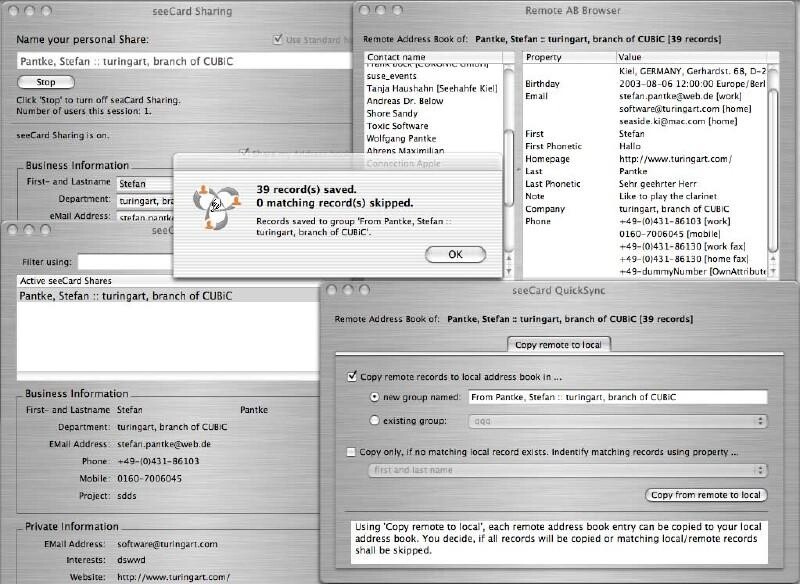This screenshot has height=584, width=800.
Task: Select contact Toxic Software
Action: [x=397, y=126]
